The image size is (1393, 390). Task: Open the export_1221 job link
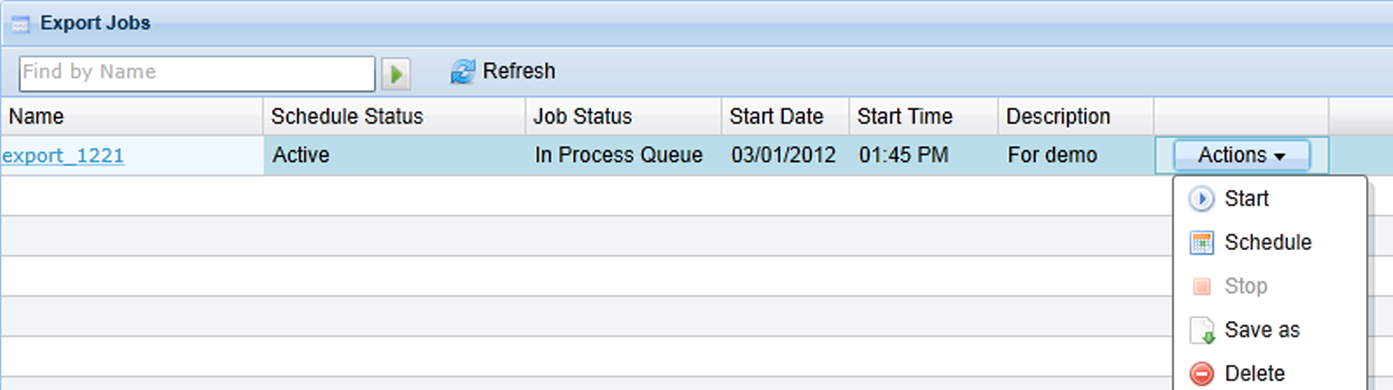63,156
